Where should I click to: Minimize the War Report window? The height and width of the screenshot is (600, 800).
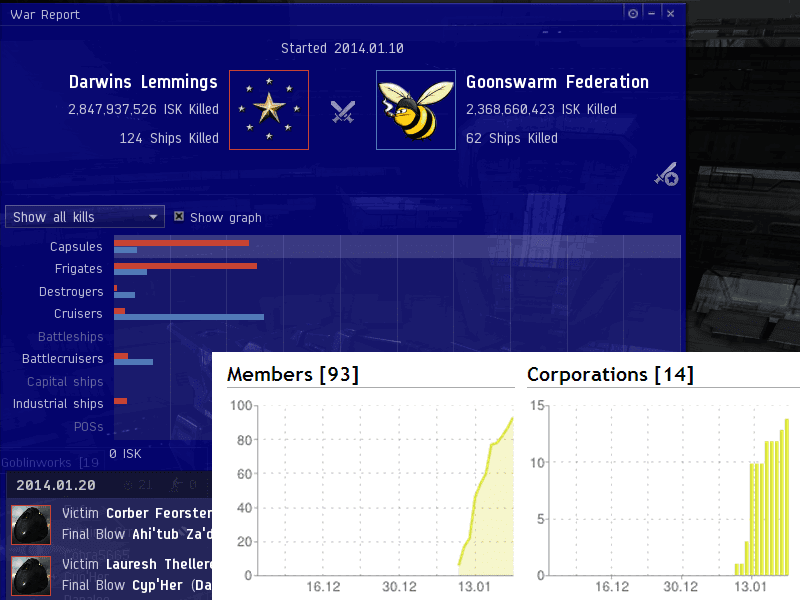pos(652,14)
